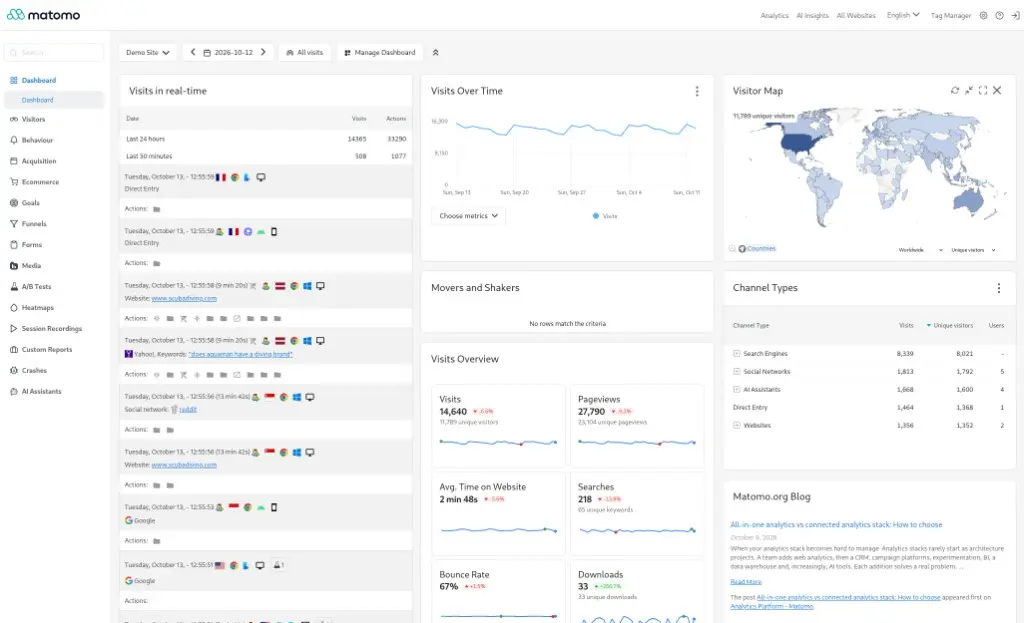Click the Session Recordings play icon
1024x623 pixels.
pyautogui.click(x=14, y=328)
